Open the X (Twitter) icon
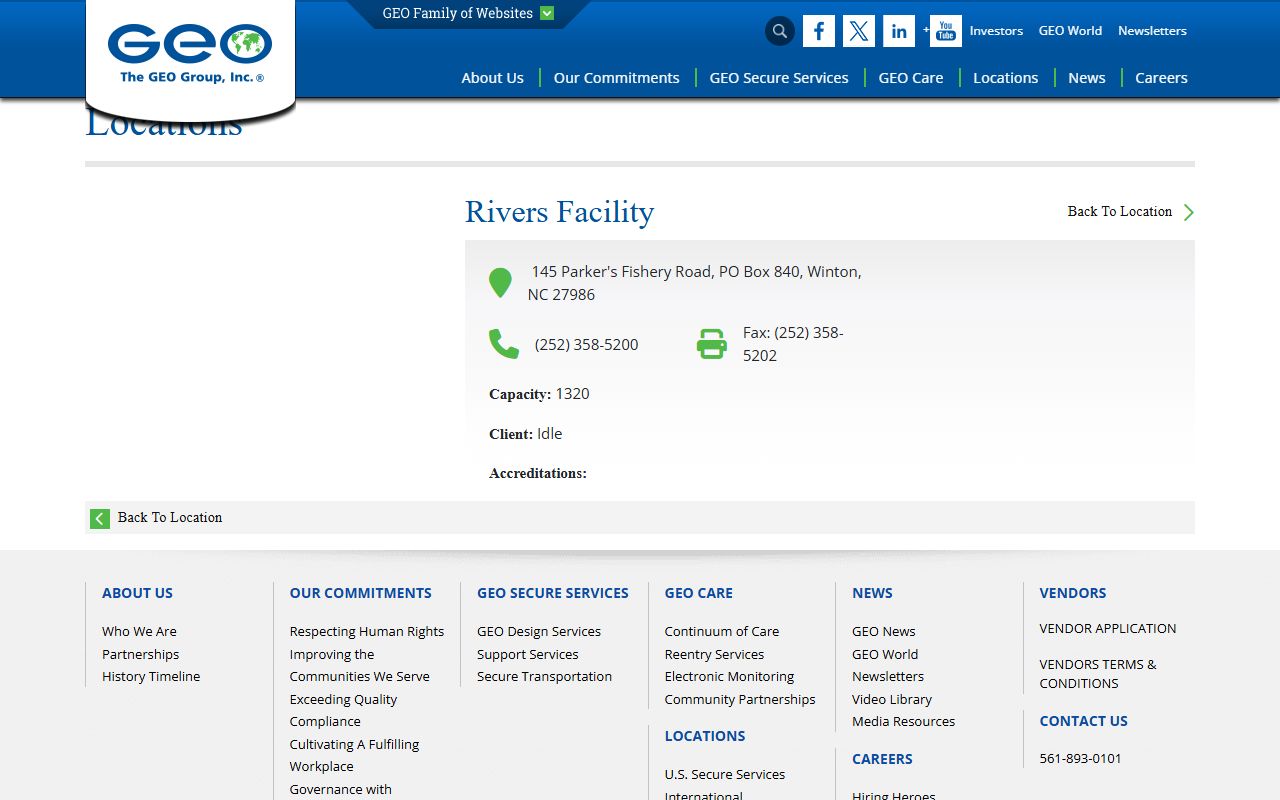1280x800 pixels. 859,31
